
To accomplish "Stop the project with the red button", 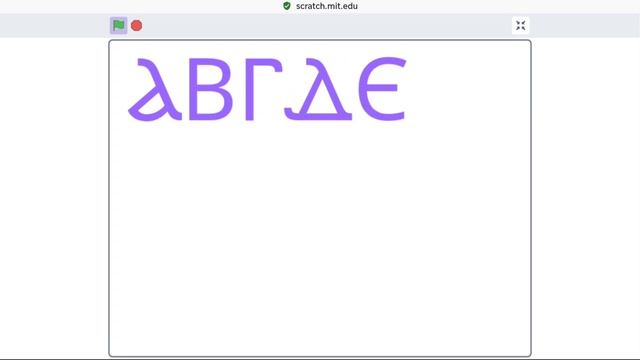I will click(x=136, y=26).
